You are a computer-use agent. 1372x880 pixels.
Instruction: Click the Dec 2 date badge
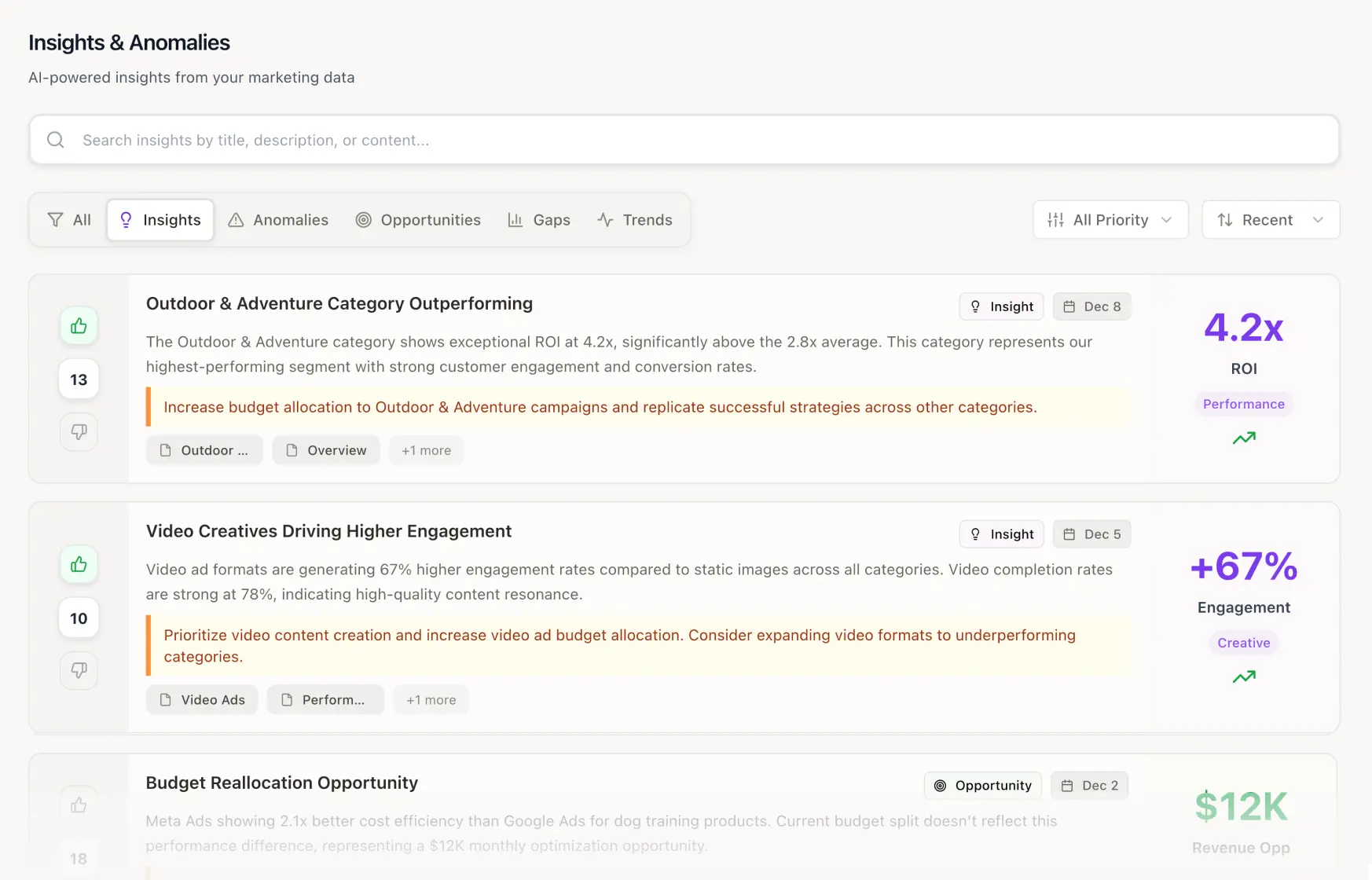pos(1089,786)
